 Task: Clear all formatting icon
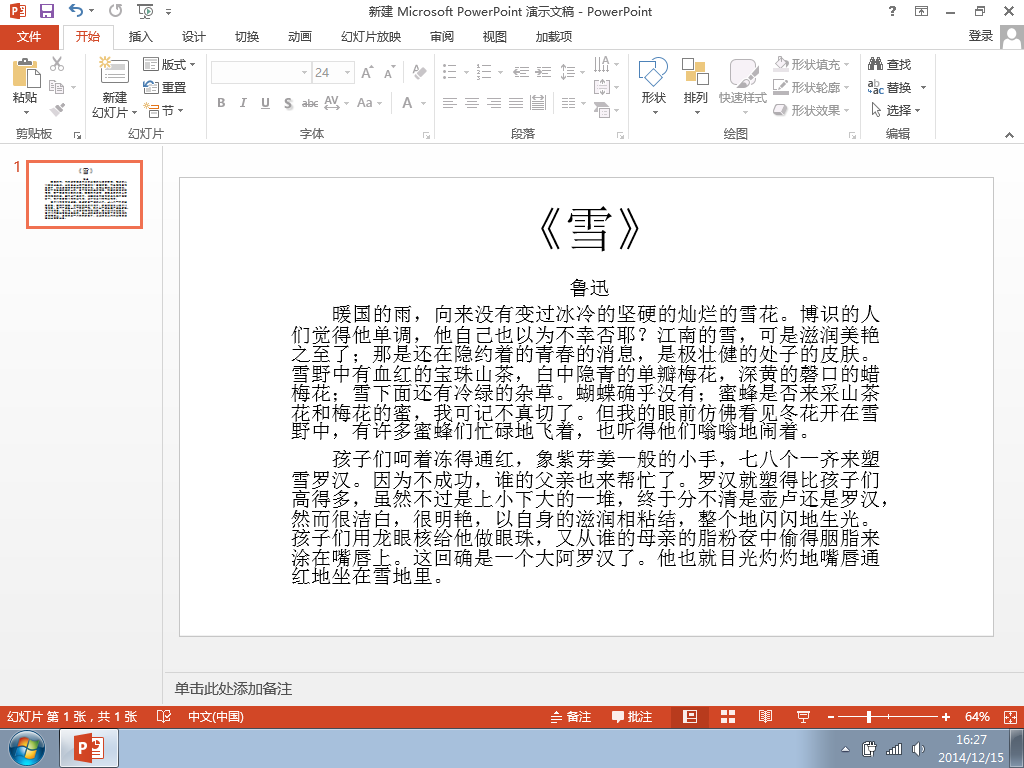pyautogui.click(x=419, y=72)
